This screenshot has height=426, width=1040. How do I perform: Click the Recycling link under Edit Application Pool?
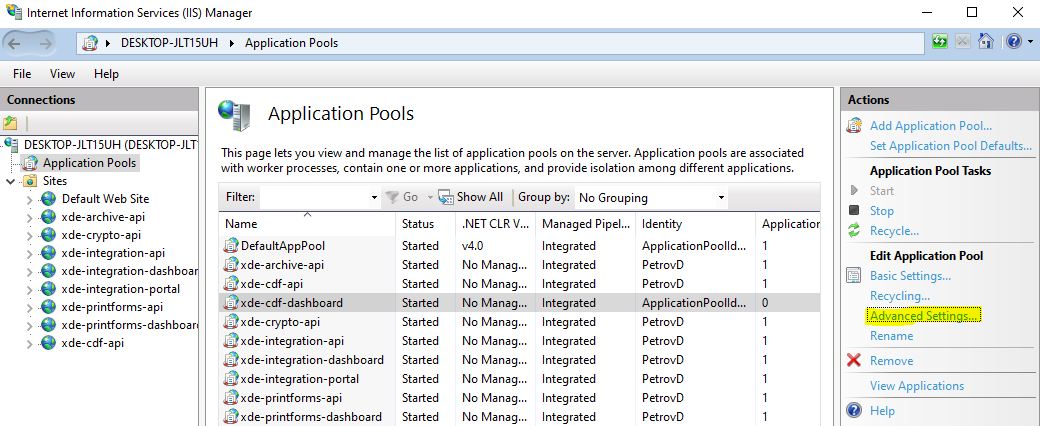tap(900, 295)
